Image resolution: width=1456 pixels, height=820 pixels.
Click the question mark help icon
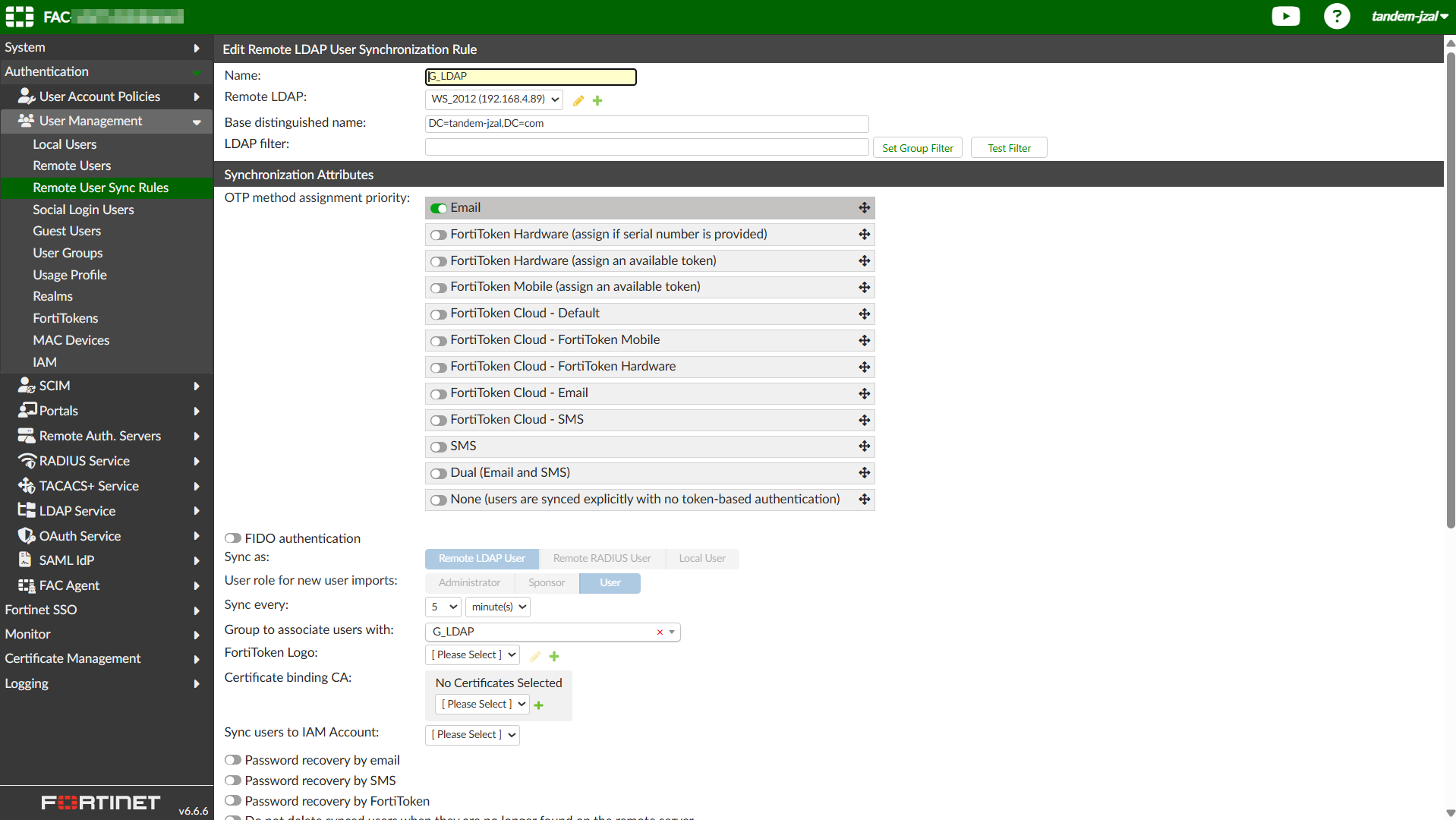1336,16
